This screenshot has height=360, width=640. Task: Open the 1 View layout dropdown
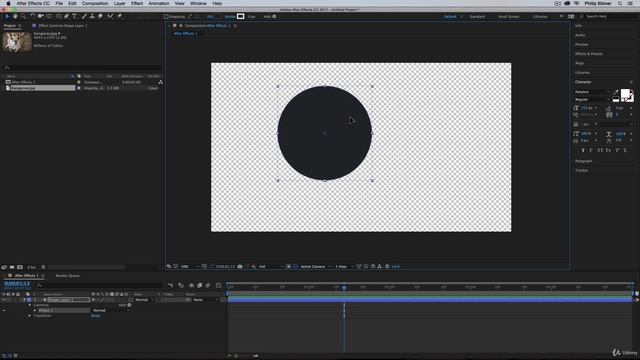coord(344,267)
